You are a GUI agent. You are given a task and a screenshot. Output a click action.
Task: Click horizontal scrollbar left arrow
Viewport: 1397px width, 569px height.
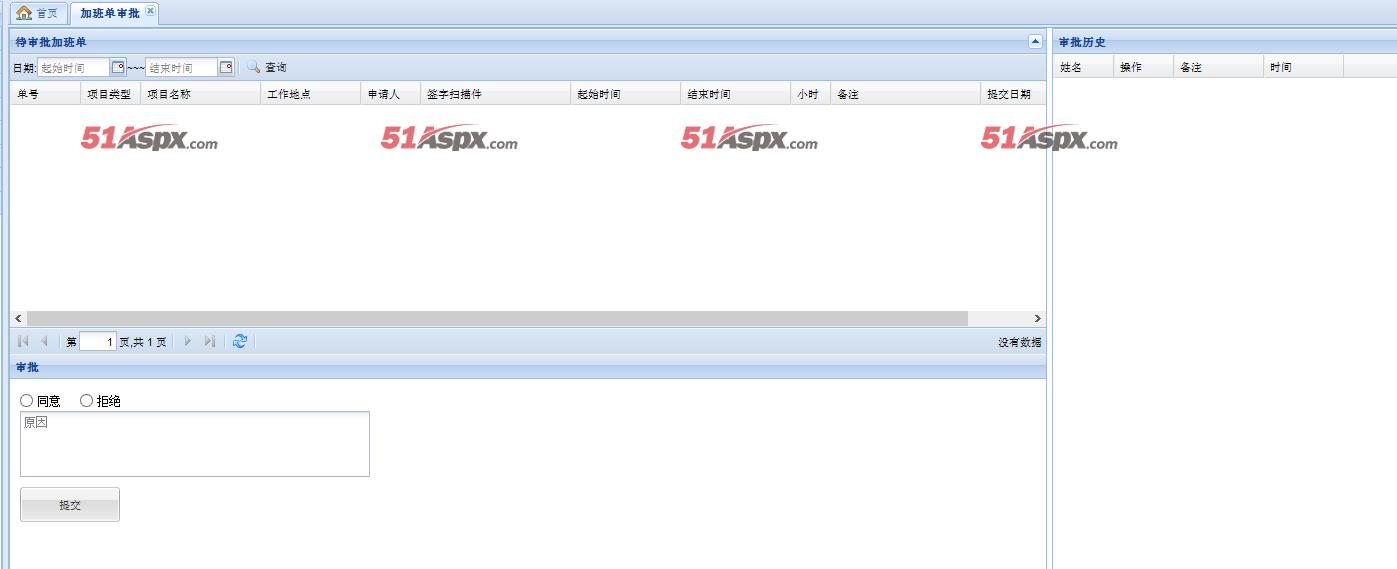pyautogui.click(x=18, y=318)
